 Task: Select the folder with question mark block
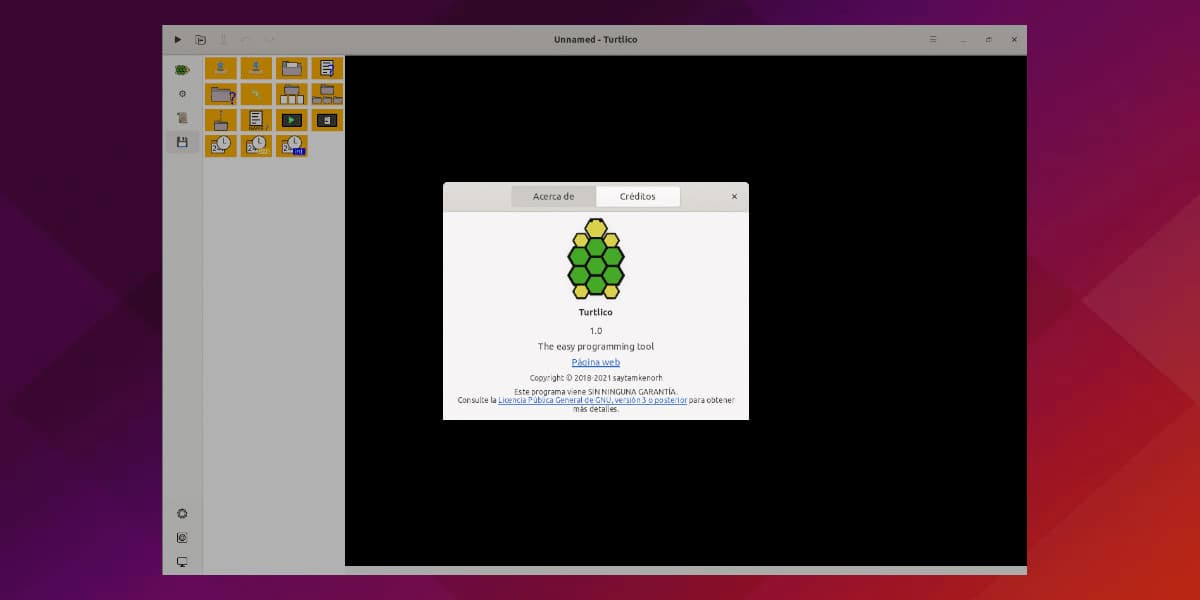pos(221,94)
